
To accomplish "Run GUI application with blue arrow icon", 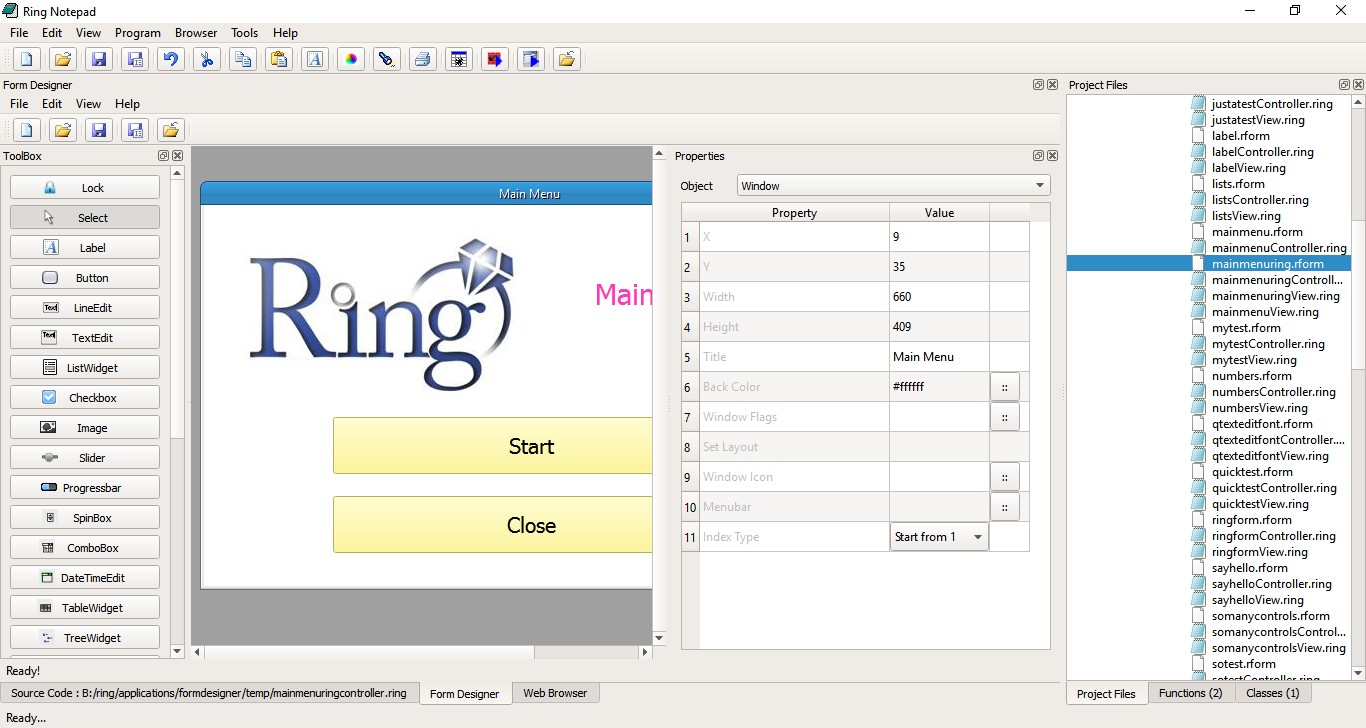I will (531, 59).
